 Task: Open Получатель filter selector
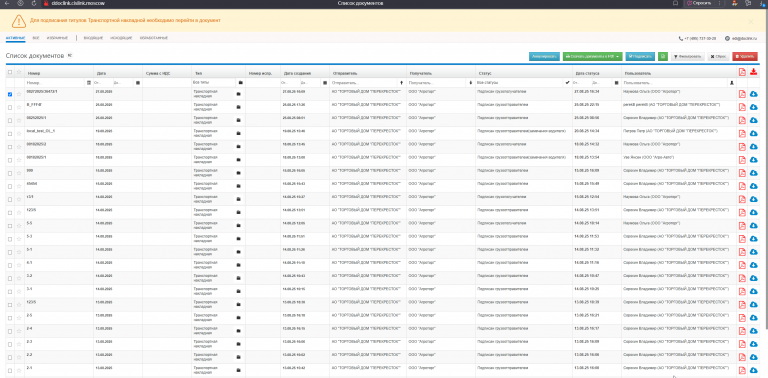click(471, 83)
